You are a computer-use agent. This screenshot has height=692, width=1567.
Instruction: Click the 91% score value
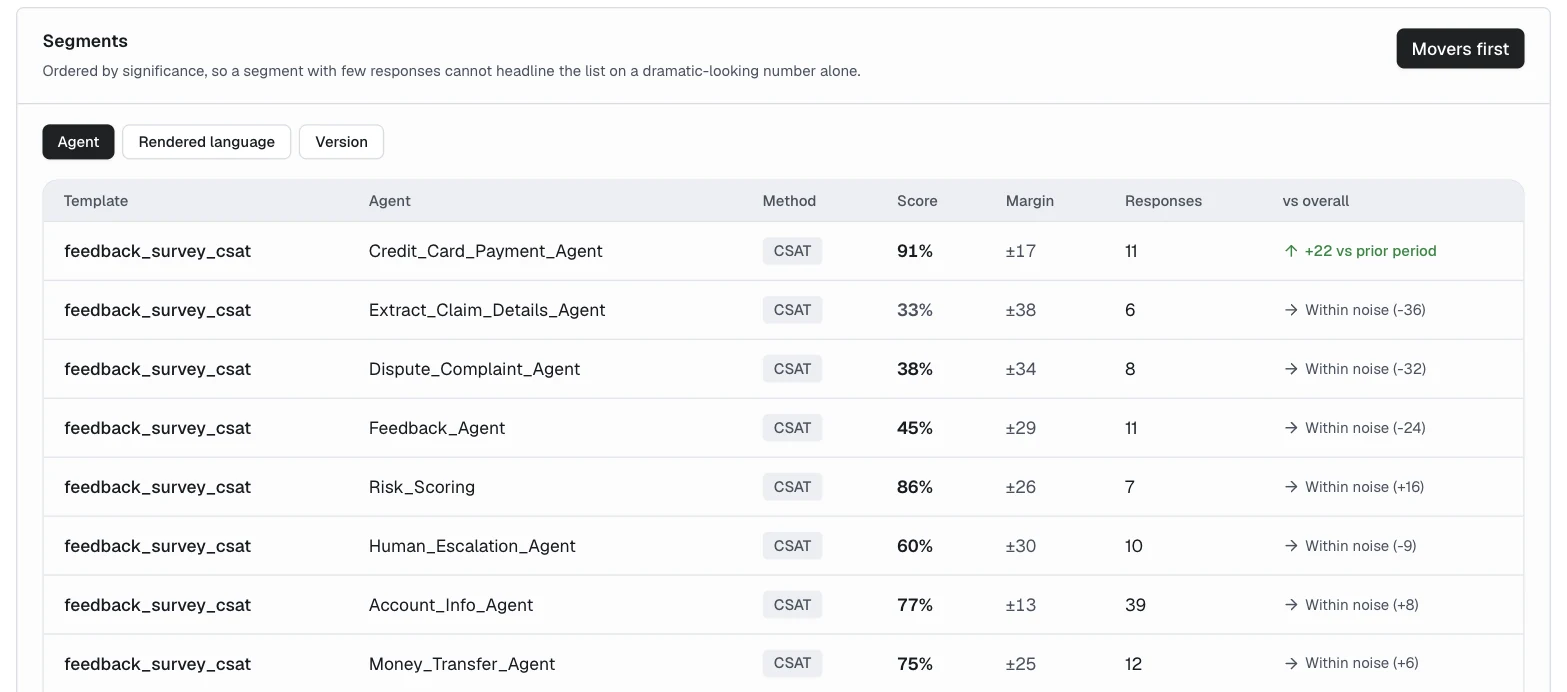click(x=915, y=251)
